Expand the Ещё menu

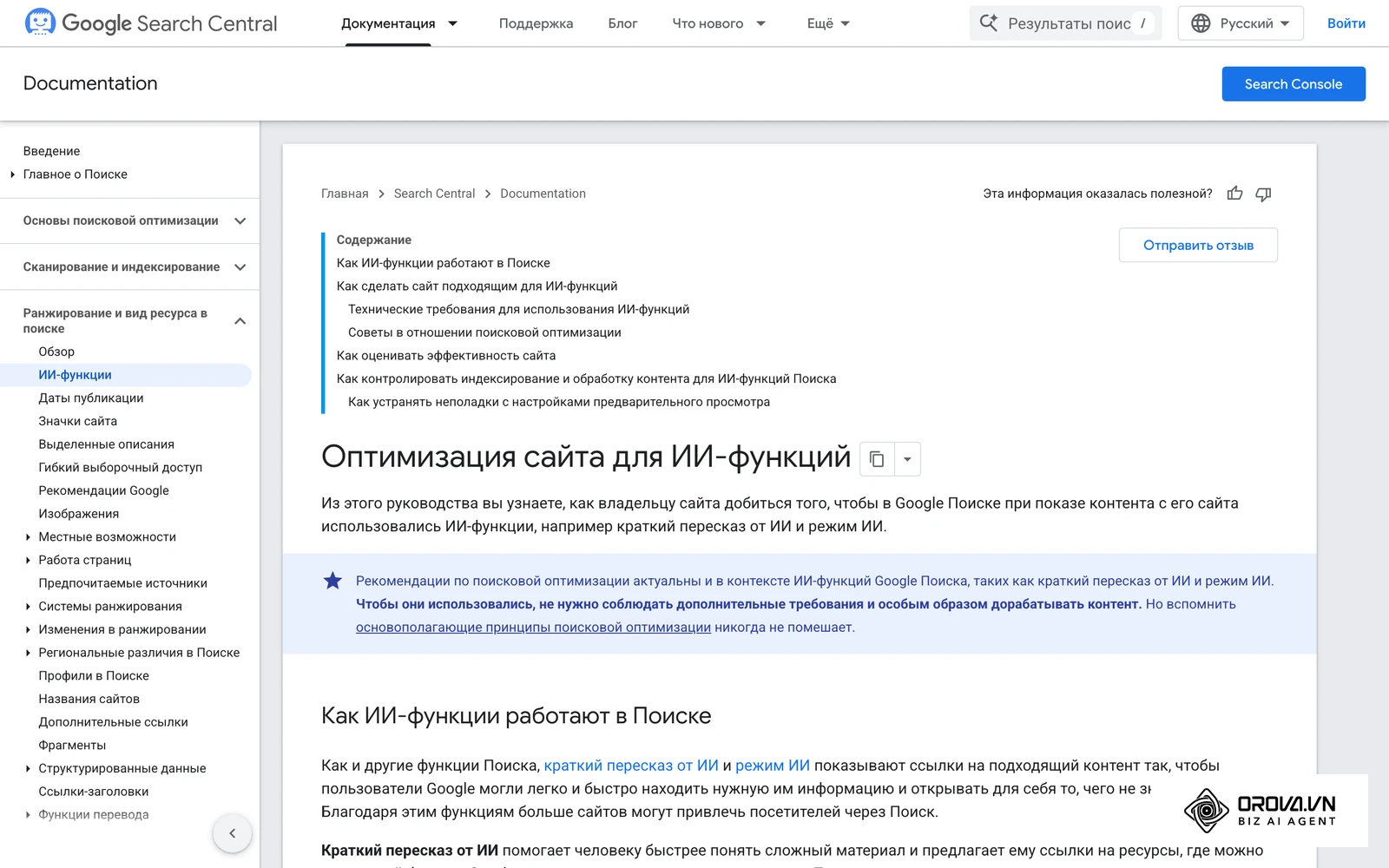click(x=828, y=23)
